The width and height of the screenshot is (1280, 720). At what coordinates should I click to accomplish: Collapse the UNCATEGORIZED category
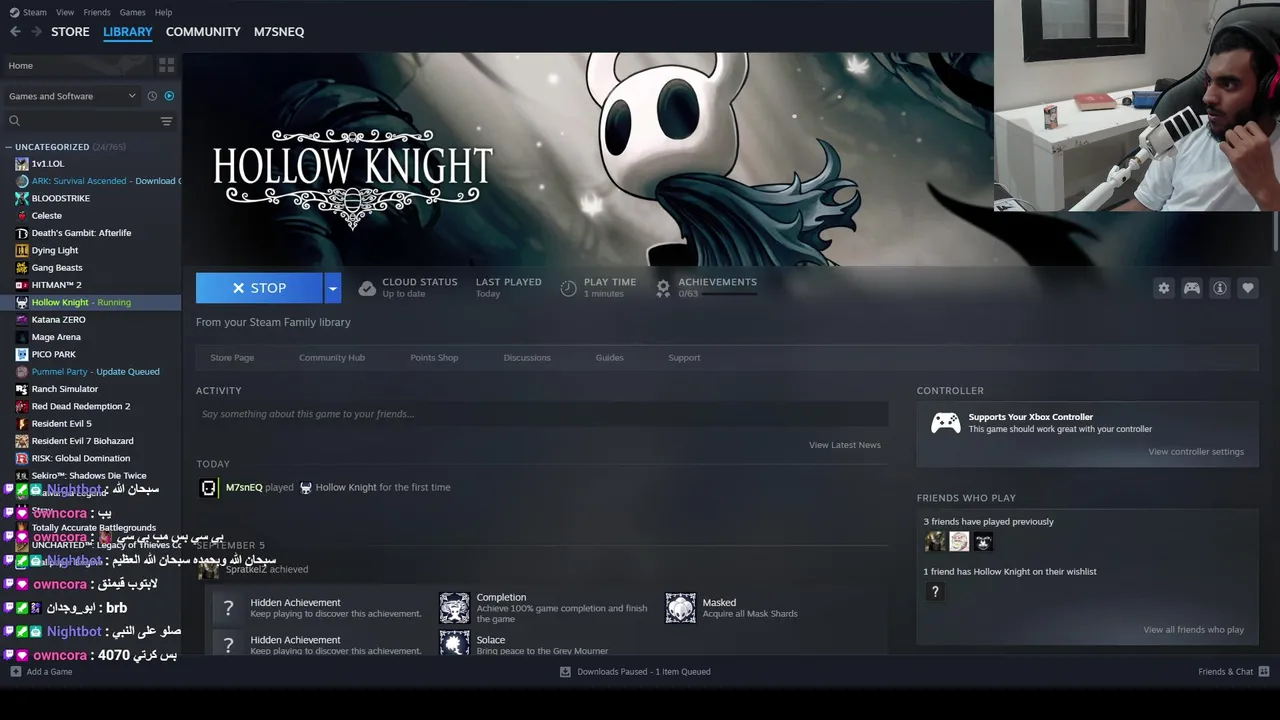(x=9, y=147)
